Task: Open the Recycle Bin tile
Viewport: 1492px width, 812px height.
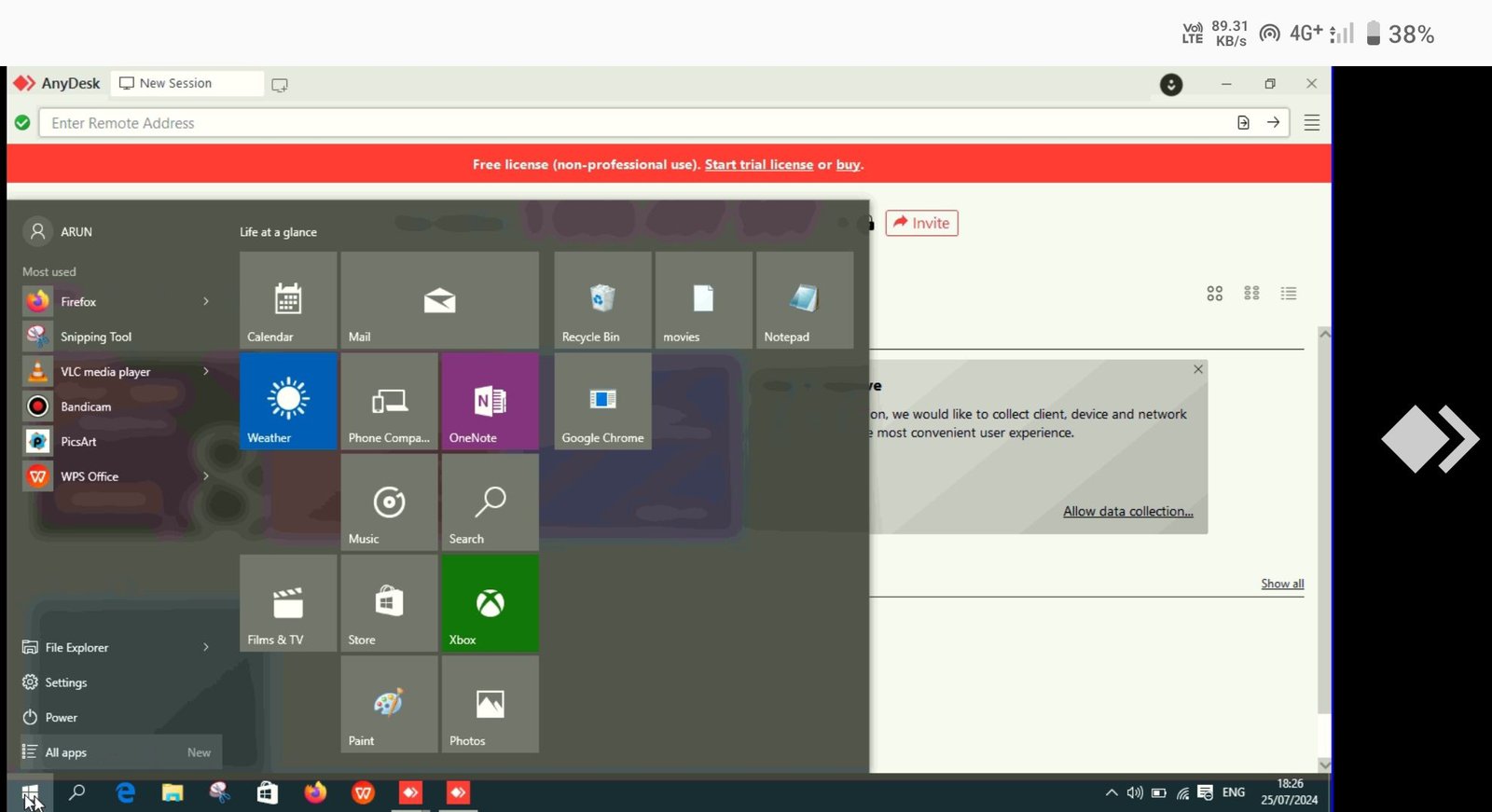Action: tap(602, 300)
